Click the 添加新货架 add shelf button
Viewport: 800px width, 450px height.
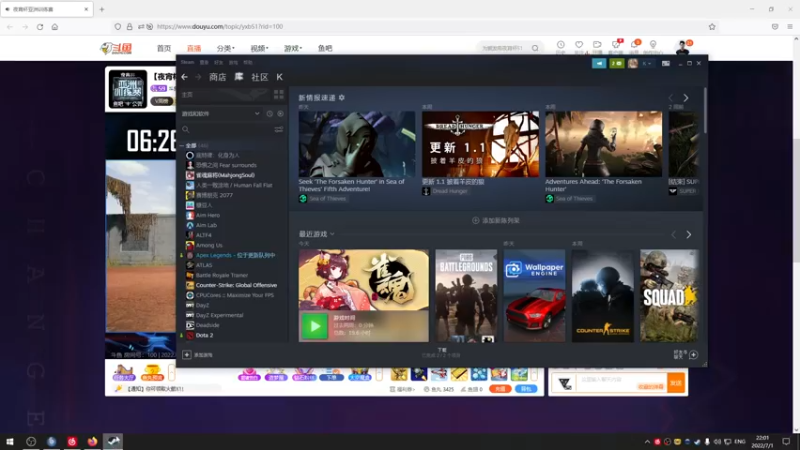495,220
